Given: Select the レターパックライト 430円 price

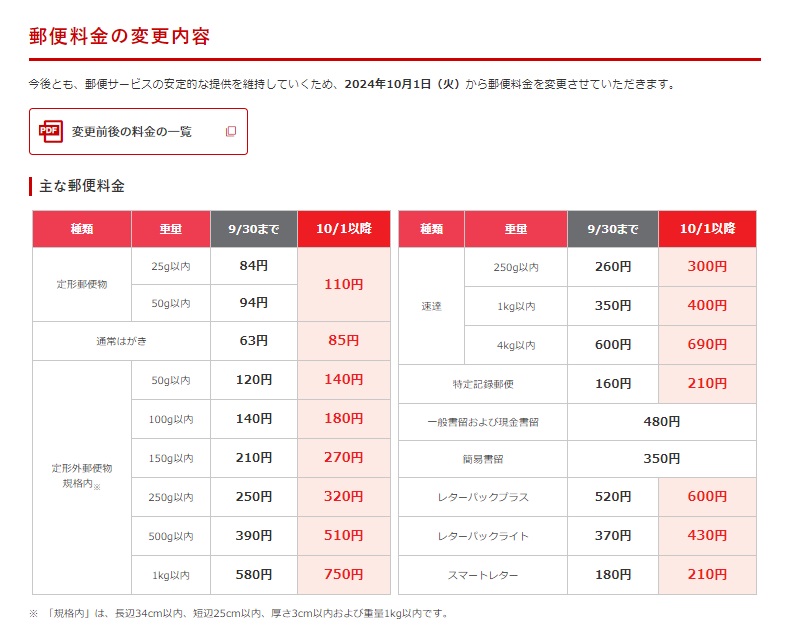Looking at the screenshot, I should (x=706, y=536).
